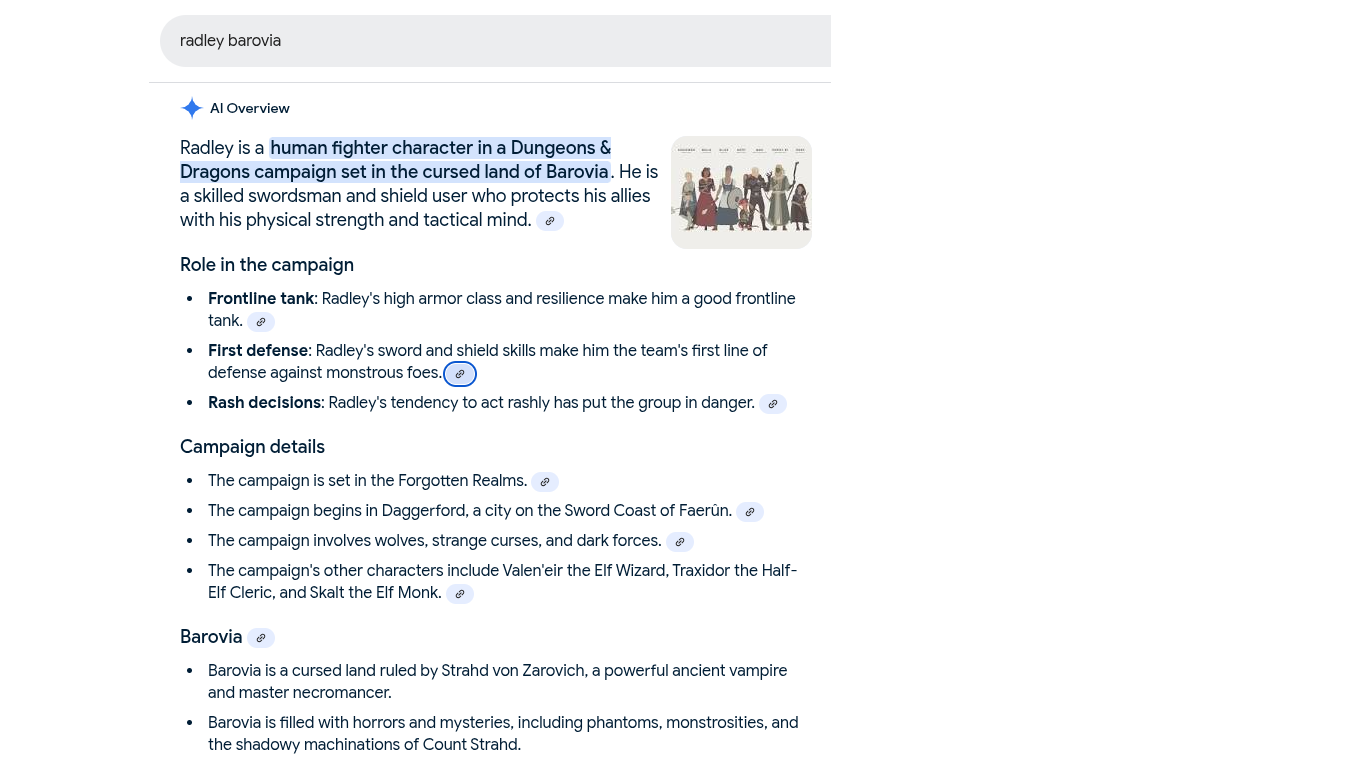The height and width of the screenshot is (768, 1366).
Task: Select the 'Role in the campaign' heading
Action: pos(267,265)
